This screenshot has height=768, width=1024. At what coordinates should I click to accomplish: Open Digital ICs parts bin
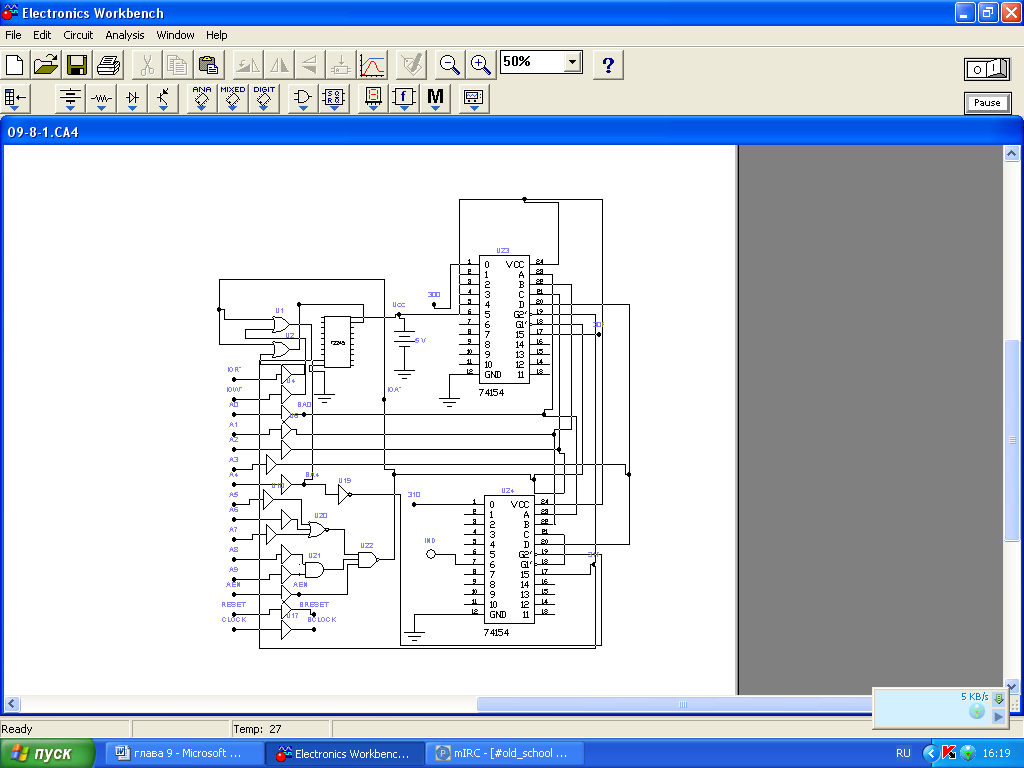(x=264, y=98)
